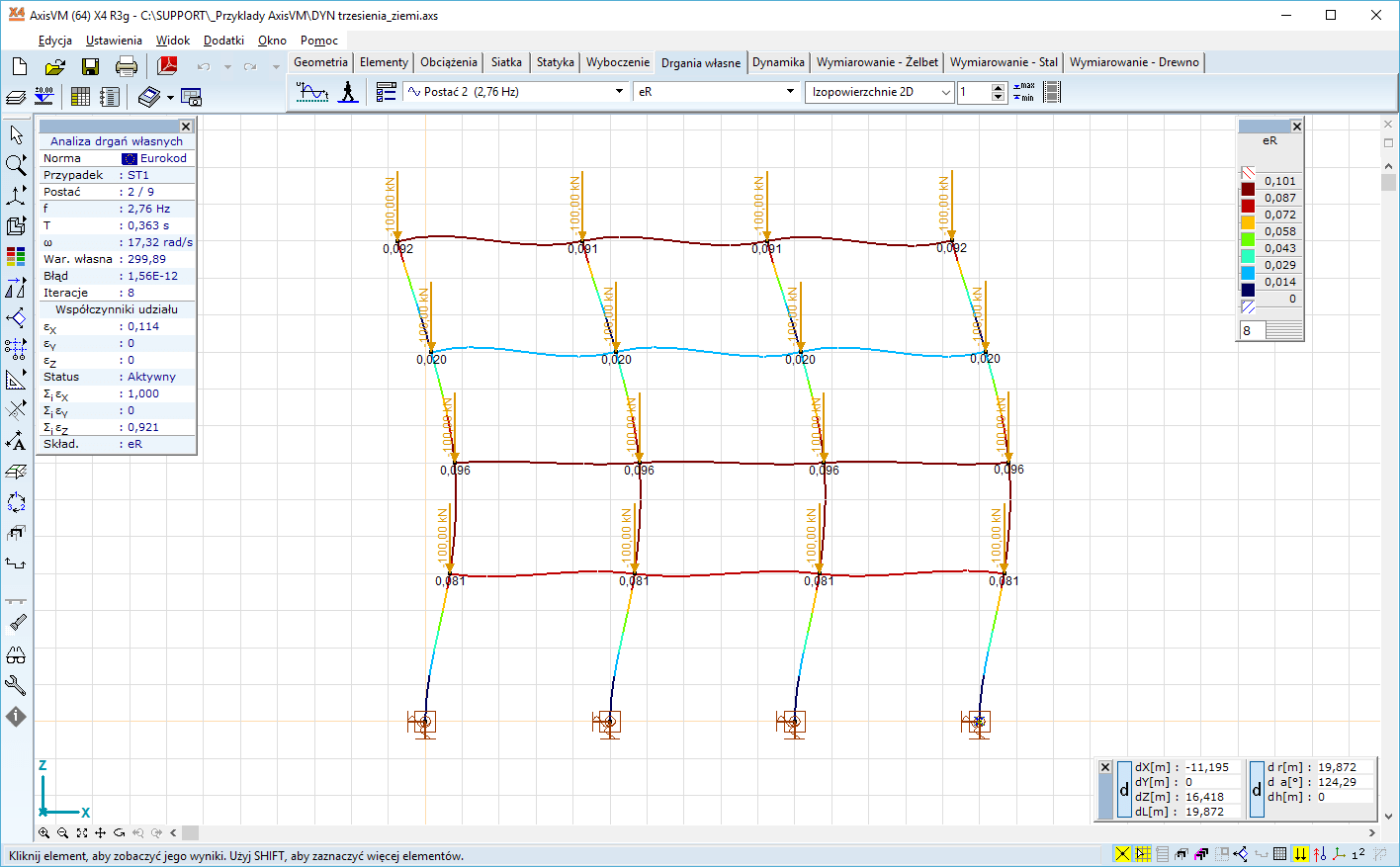Toggle the grid display icon in status bar
Image resolution: width=1400 pixels, height=867 pixels.
coord(1279,854)
